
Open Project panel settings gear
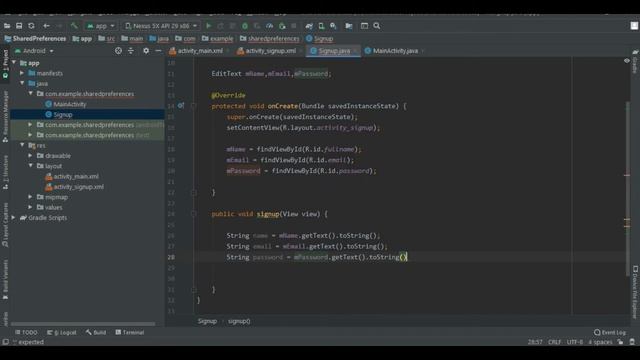(146, 51)
